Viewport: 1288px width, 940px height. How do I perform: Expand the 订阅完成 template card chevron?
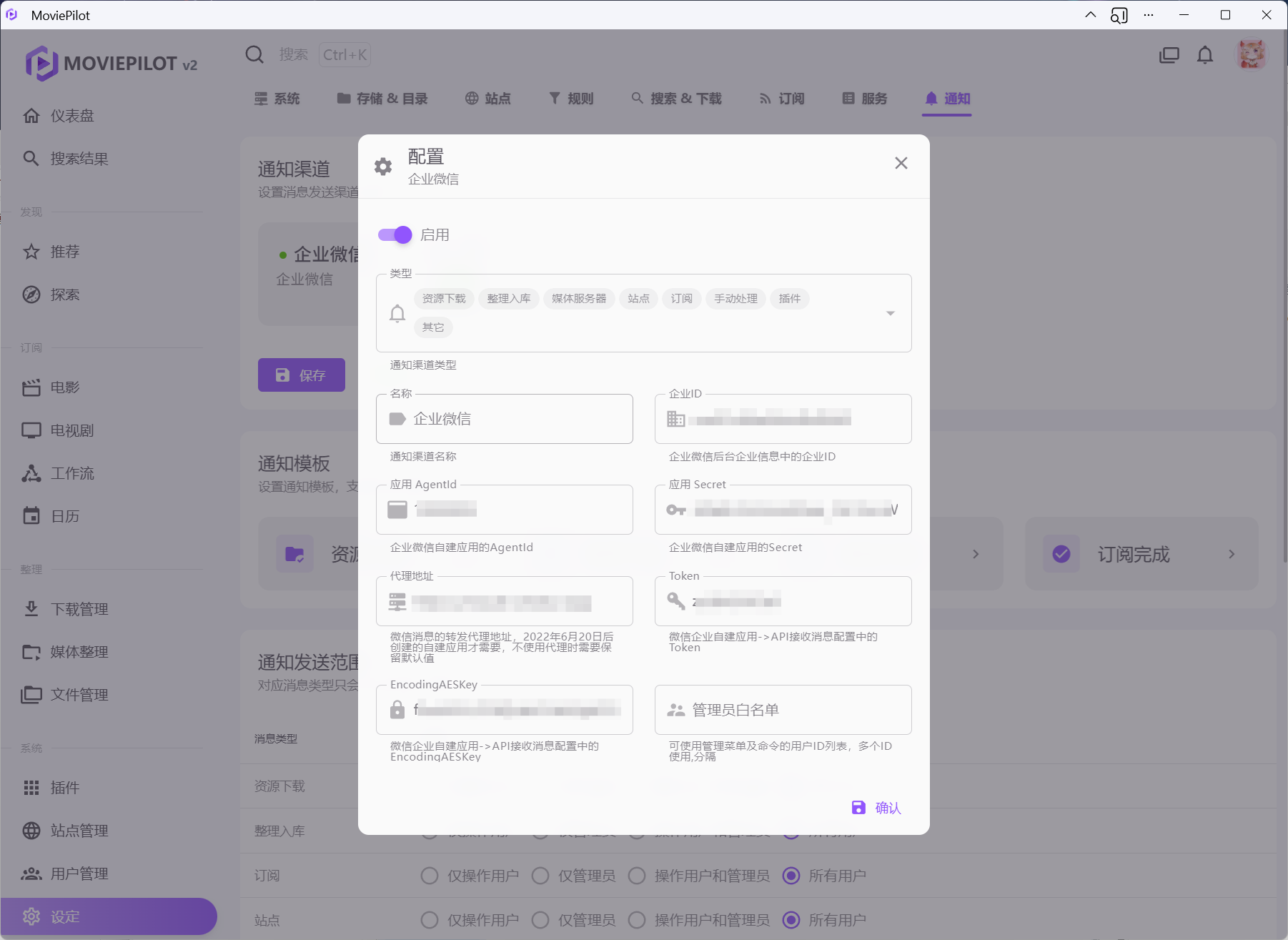[x=1231, y=554]
